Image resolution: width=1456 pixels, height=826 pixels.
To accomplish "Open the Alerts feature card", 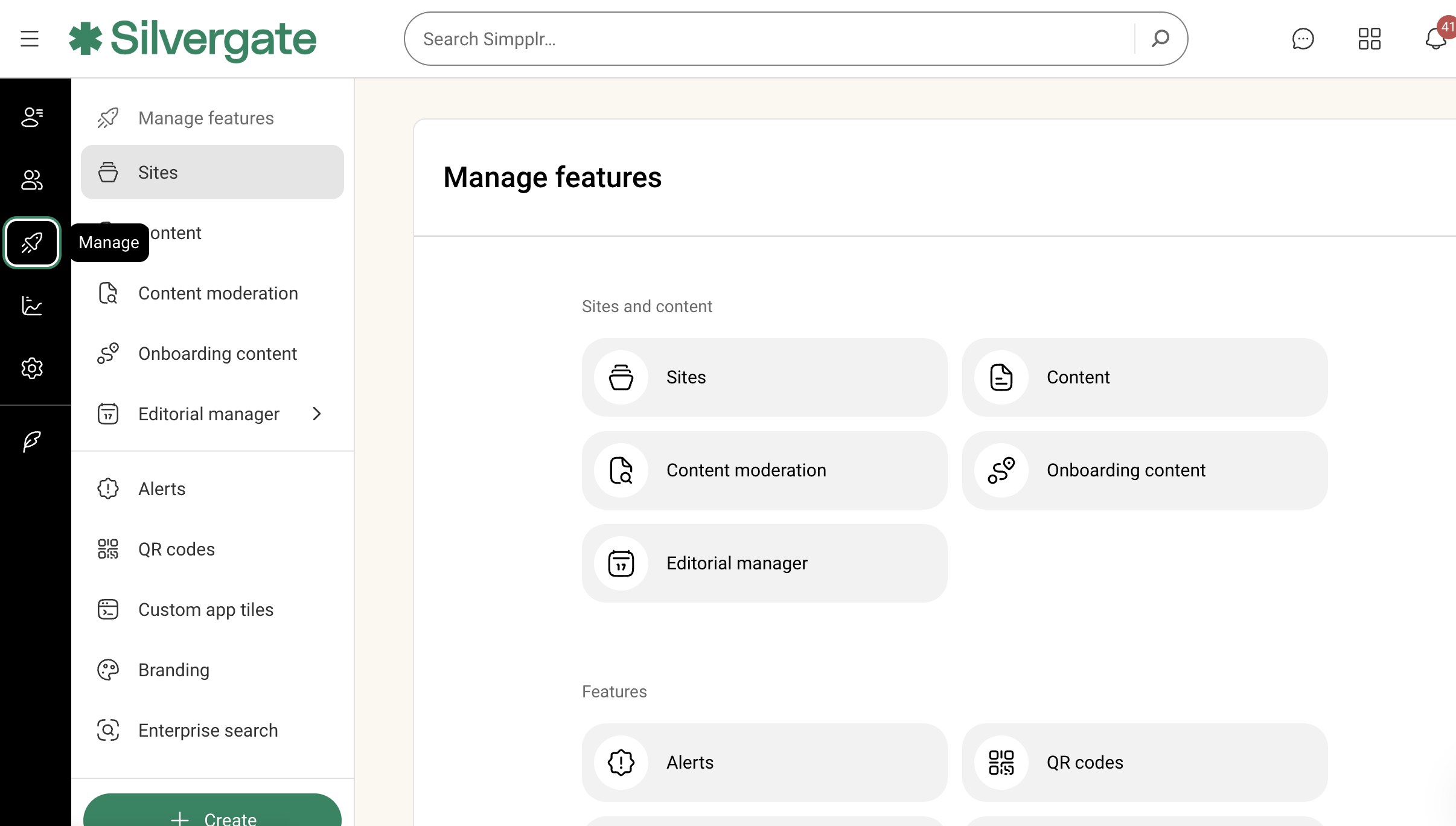I will tap(764, 763).
